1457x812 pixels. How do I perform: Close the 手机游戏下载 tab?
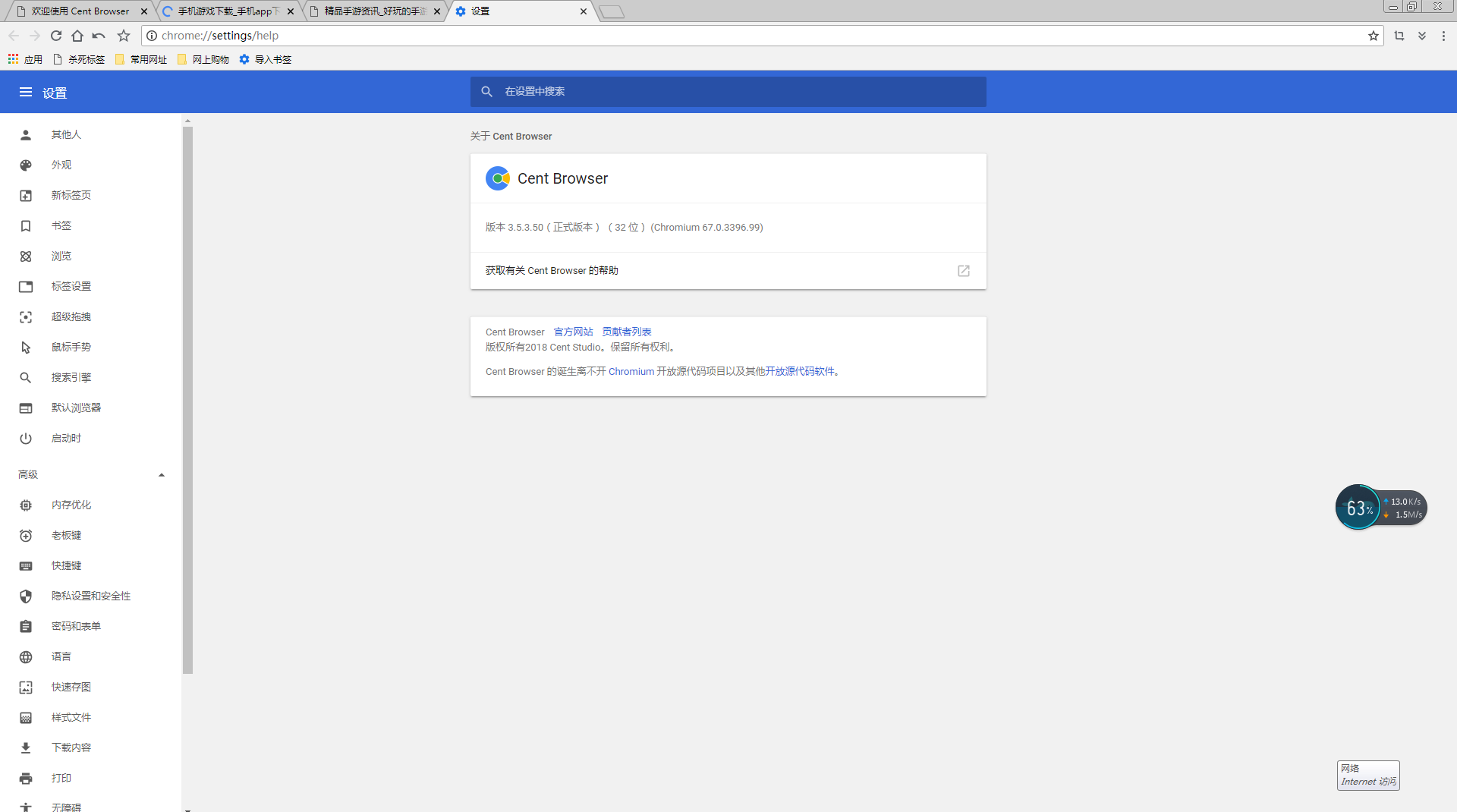(x=291, y=11)
